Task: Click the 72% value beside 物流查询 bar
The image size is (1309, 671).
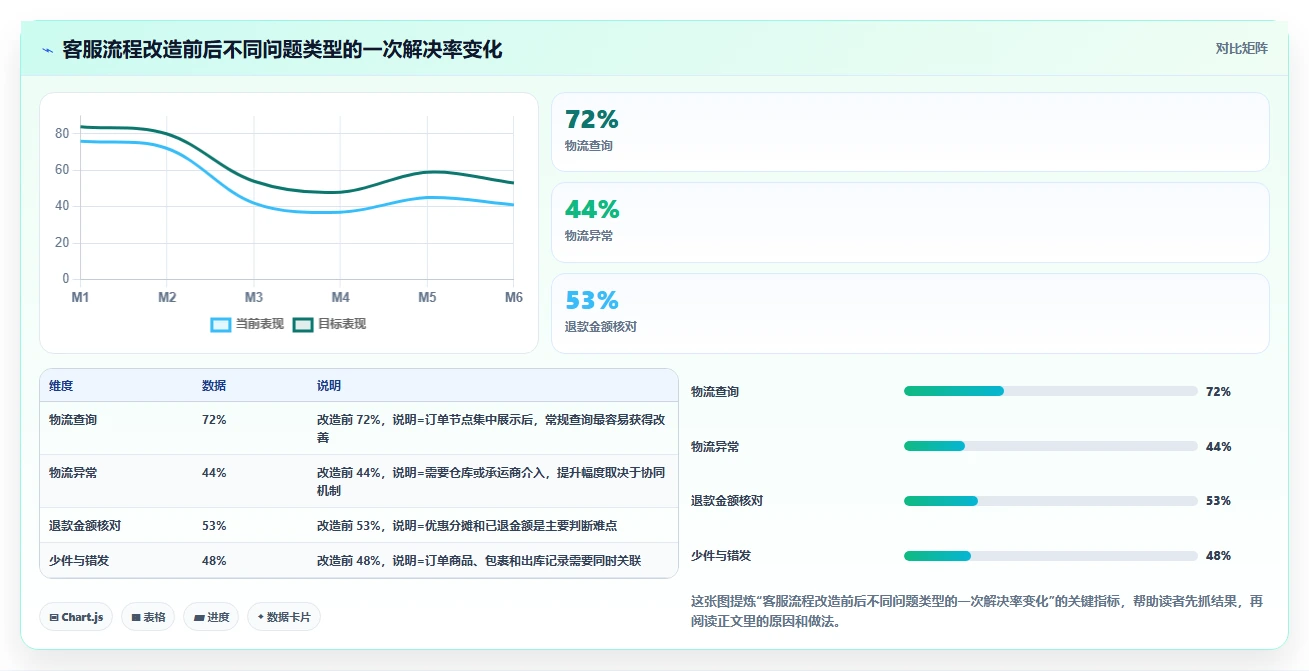Action: click(1218, 391)
